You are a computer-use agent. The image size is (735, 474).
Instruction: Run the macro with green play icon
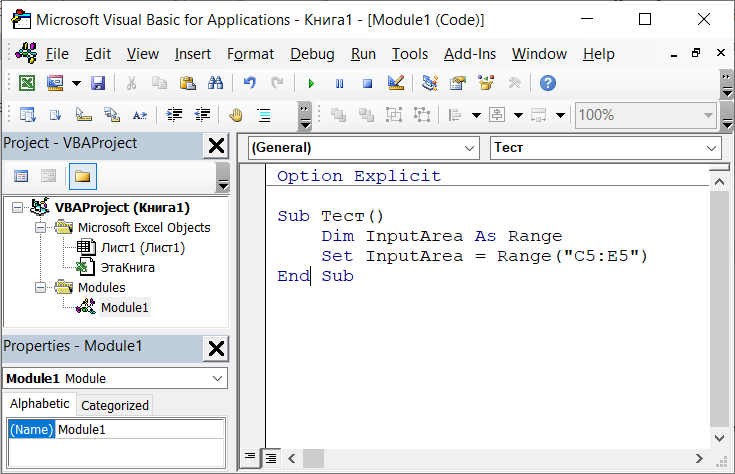pos(311,84)
